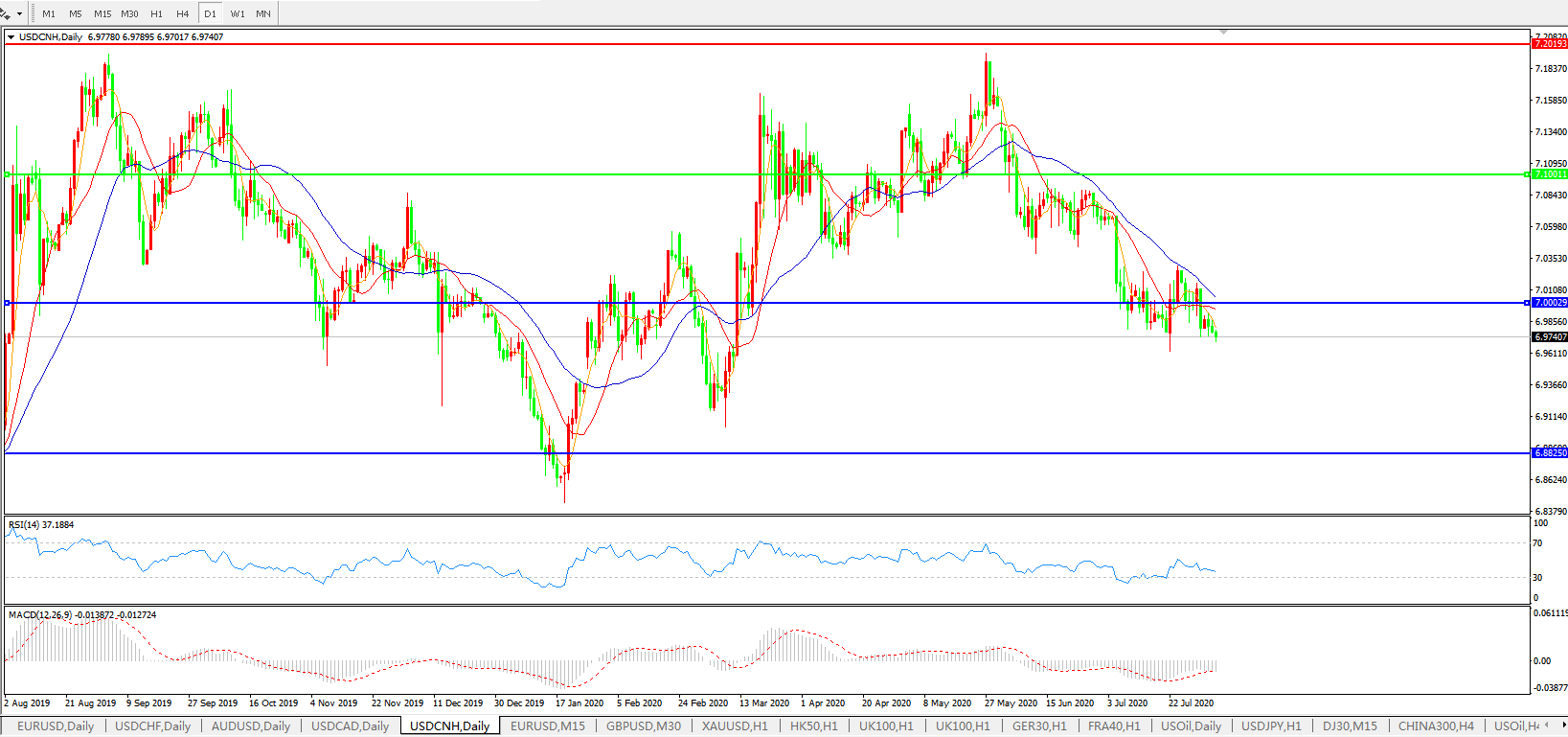Select the RSI(14) indicator label
Viewport: 1568px width, 737px height.
[41, 525]
